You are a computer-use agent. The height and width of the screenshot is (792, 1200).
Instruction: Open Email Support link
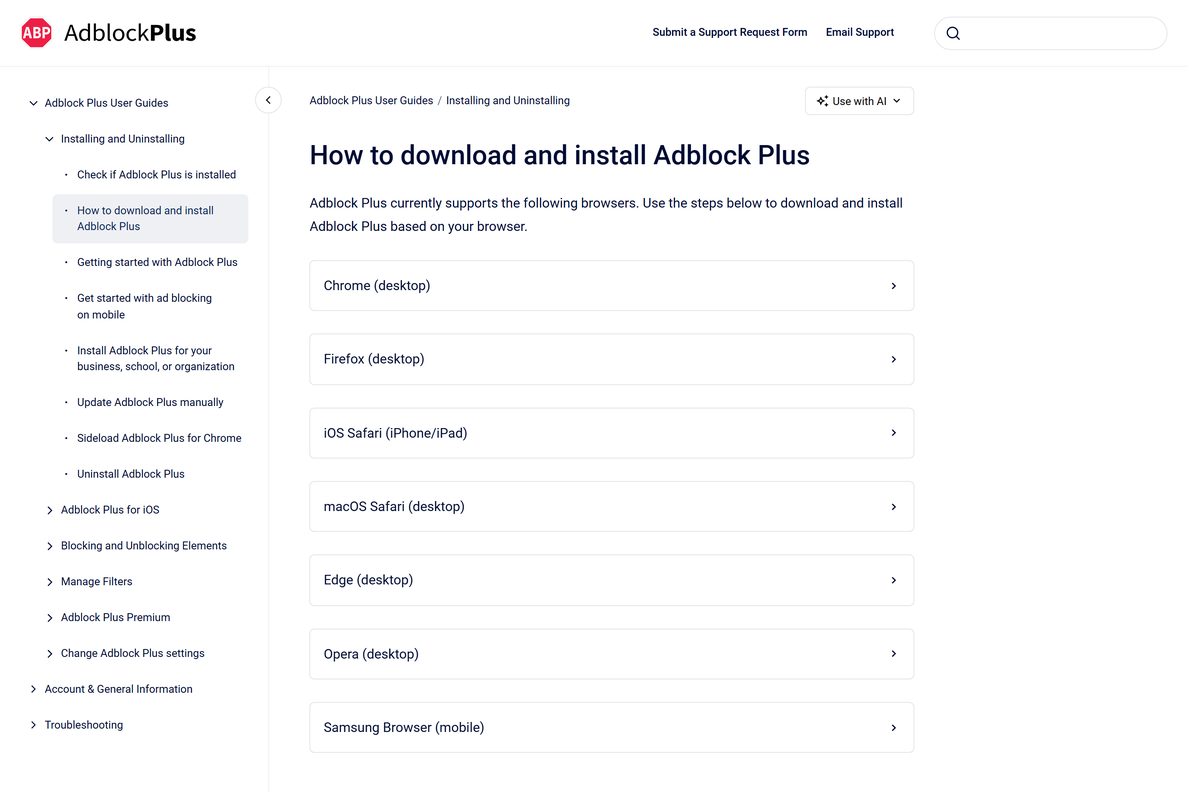(860, 32)
